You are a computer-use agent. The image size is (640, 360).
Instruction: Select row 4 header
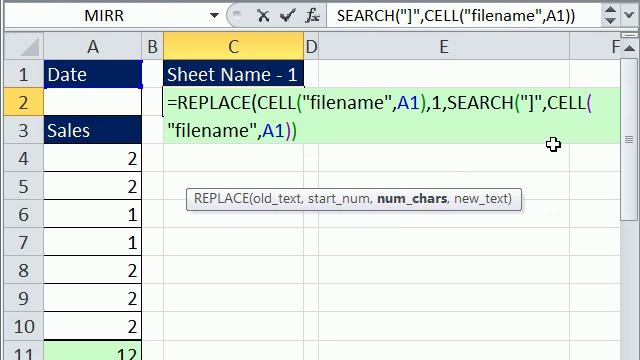pyautogui.click(x=24, y=158)
